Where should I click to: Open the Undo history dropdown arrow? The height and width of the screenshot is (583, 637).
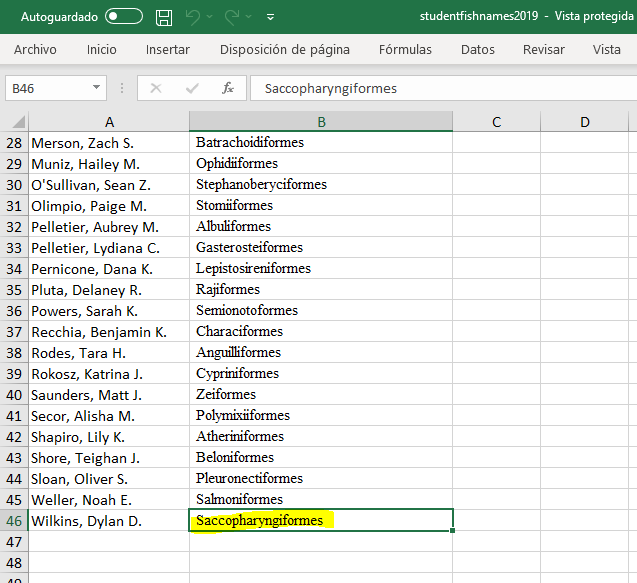point(212,17)
